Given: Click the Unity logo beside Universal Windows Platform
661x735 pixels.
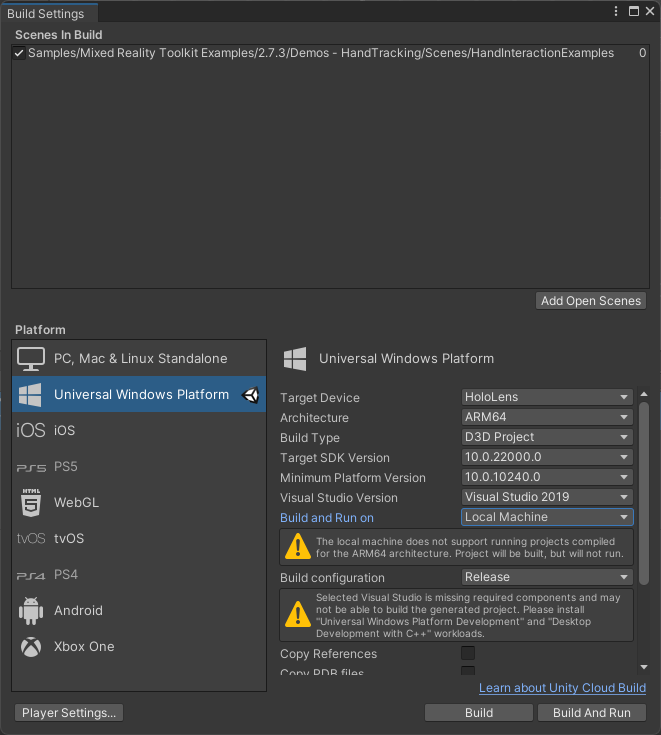Looking at the screenshot, I should pyautogui.click(x=251, y=395).
